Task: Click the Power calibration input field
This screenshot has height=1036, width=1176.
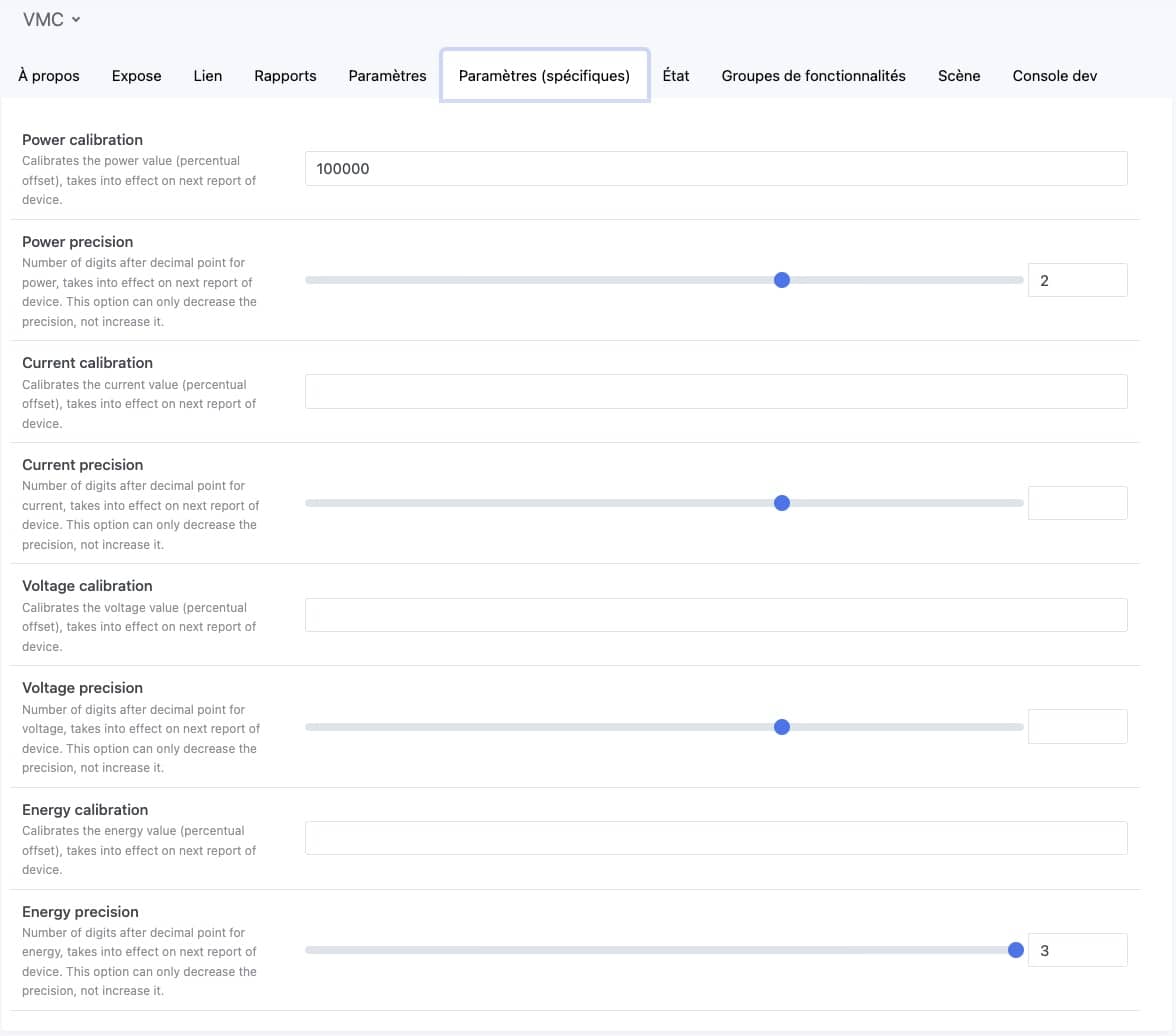Action: [716, 169]
